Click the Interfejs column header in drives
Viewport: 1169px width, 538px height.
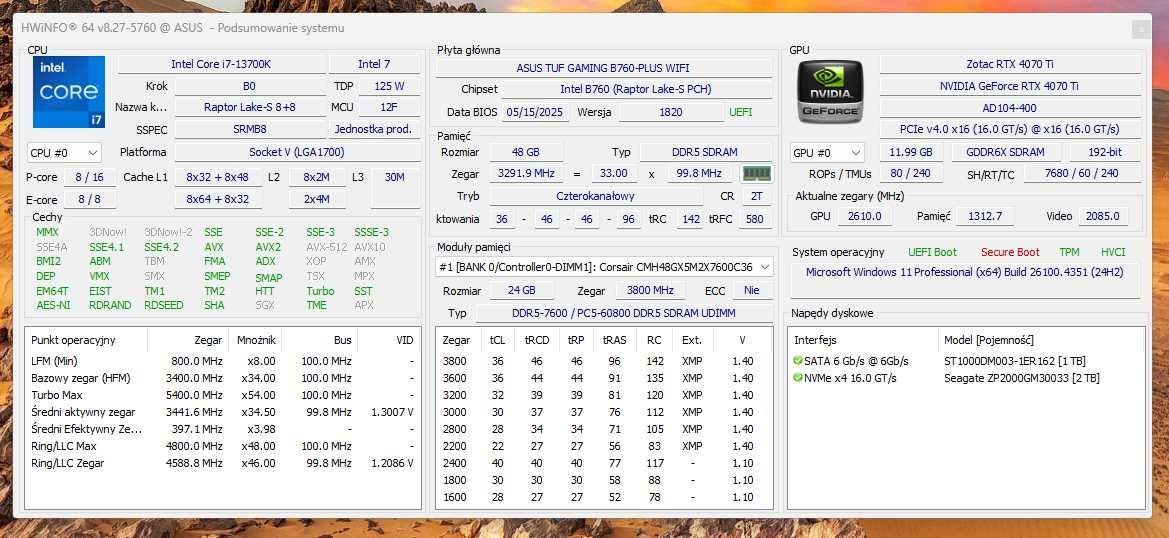pos(863,341)
